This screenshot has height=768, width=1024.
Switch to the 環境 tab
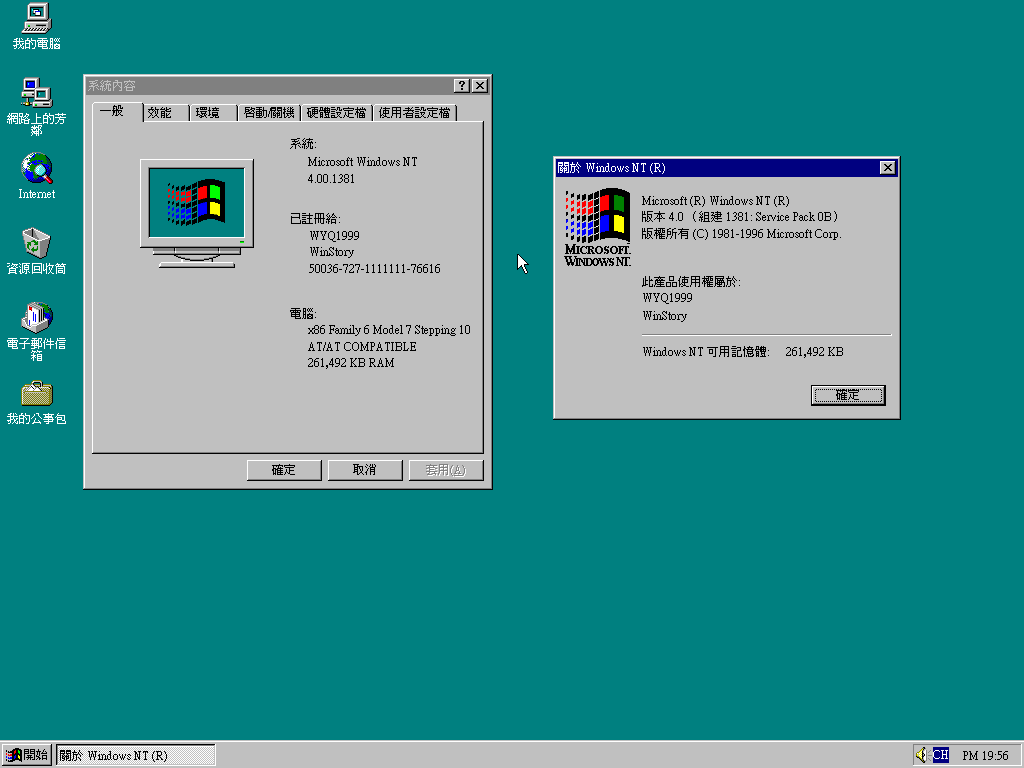click(214, 113)
